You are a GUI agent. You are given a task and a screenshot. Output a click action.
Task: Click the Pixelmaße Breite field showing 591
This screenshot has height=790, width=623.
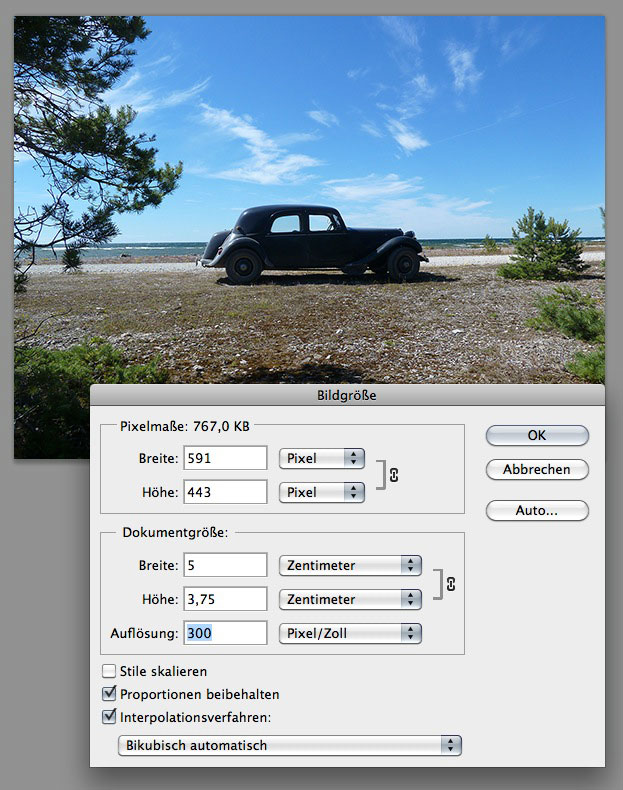(x=225, y=458)
